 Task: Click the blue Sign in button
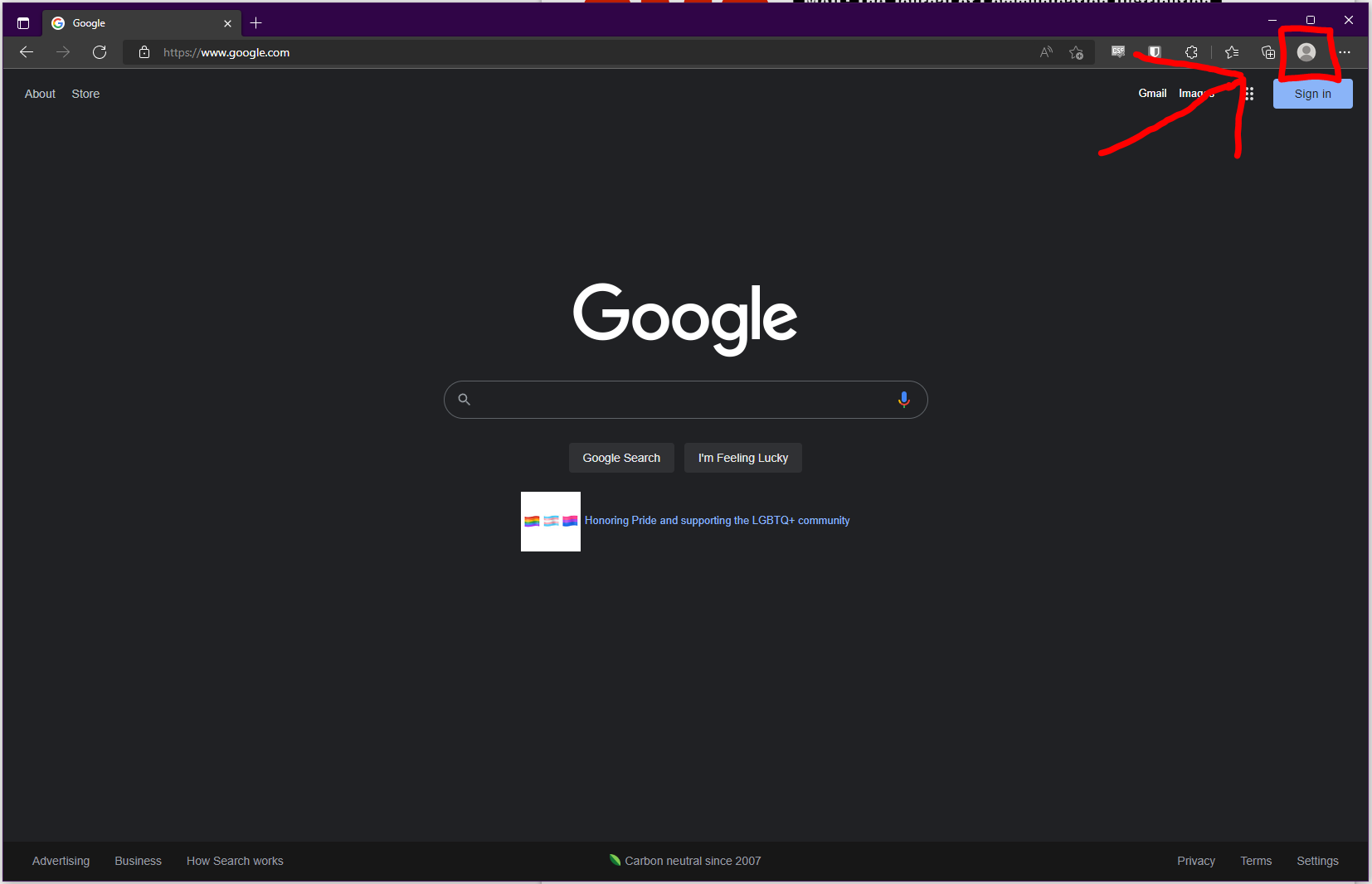[x=1313, y=94]
